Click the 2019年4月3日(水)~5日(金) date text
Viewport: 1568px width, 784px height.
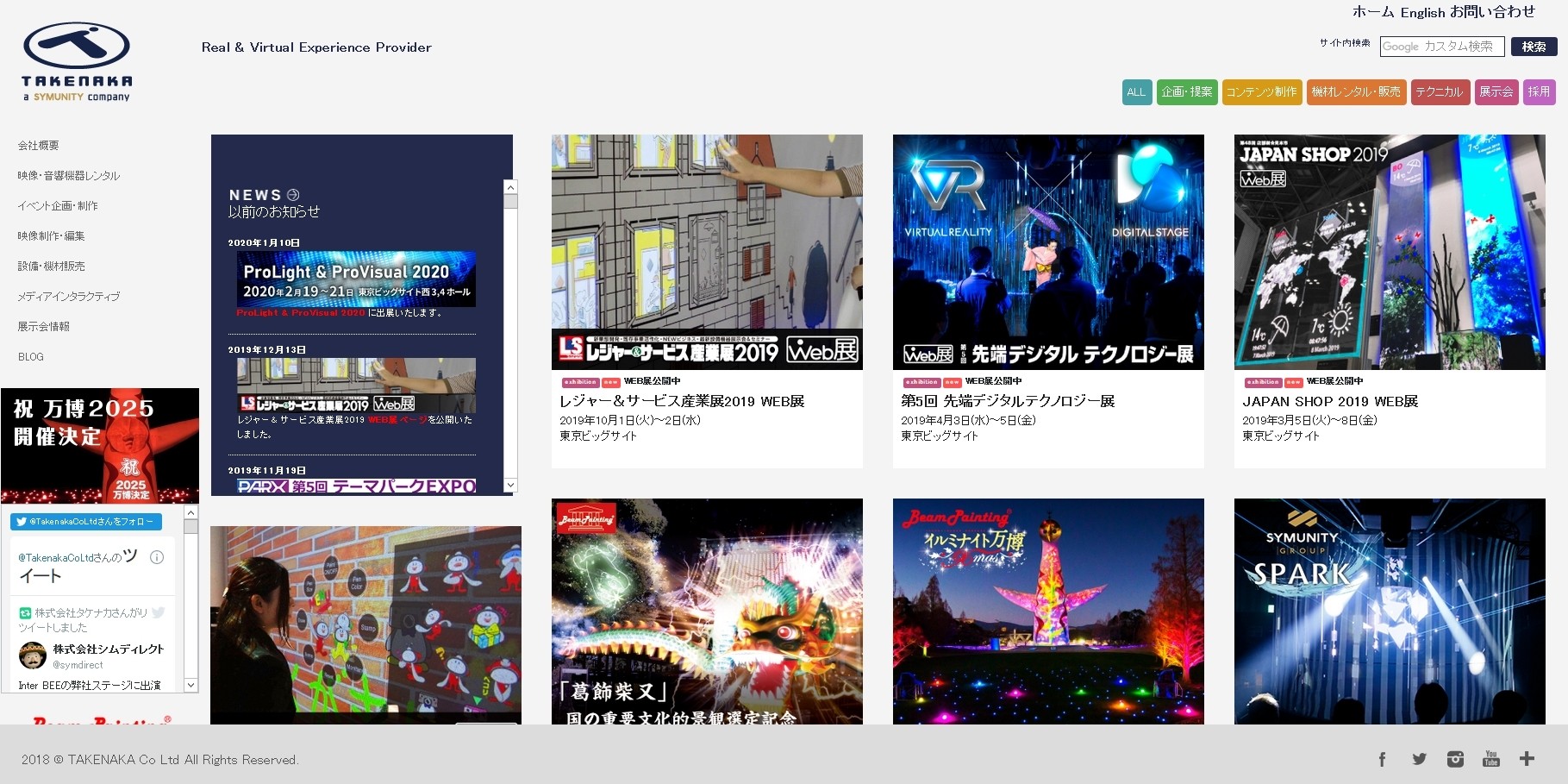coord(968,421)
